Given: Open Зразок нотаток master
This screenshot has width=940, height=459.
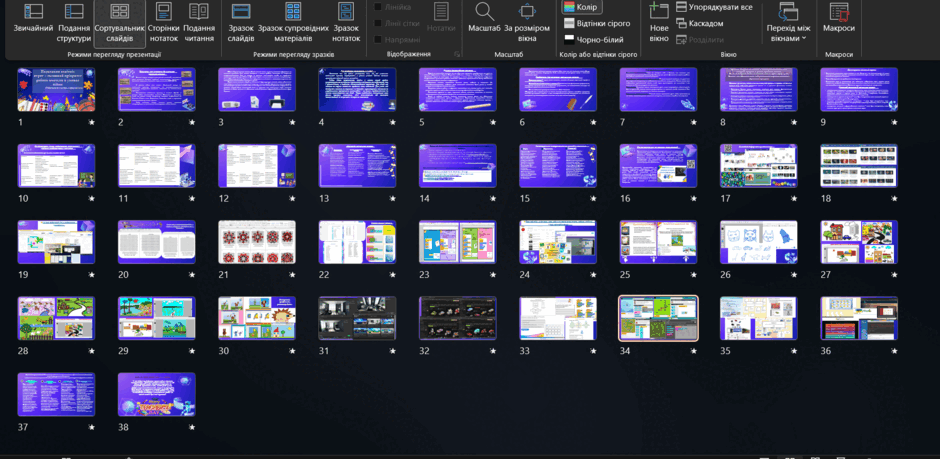Looking at the screenshot, I should (347, 22).
